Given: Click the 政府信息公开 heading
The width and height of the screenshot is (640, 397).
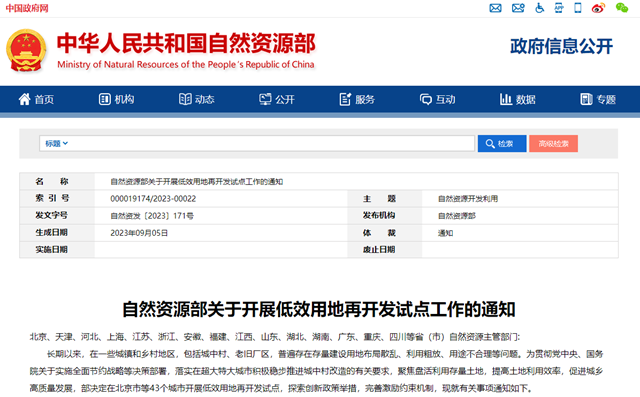Looking at the screenshot, I should (x=562, y=46).
